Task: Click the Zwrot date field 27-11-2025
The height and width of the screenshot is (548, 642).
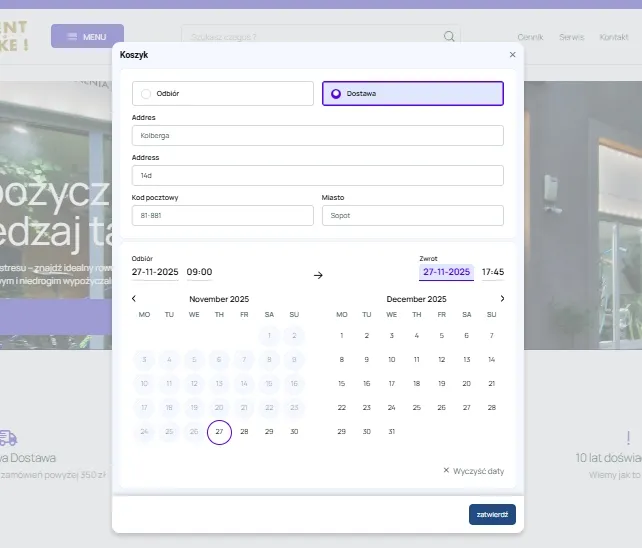Action: click(x=446, y=272)
